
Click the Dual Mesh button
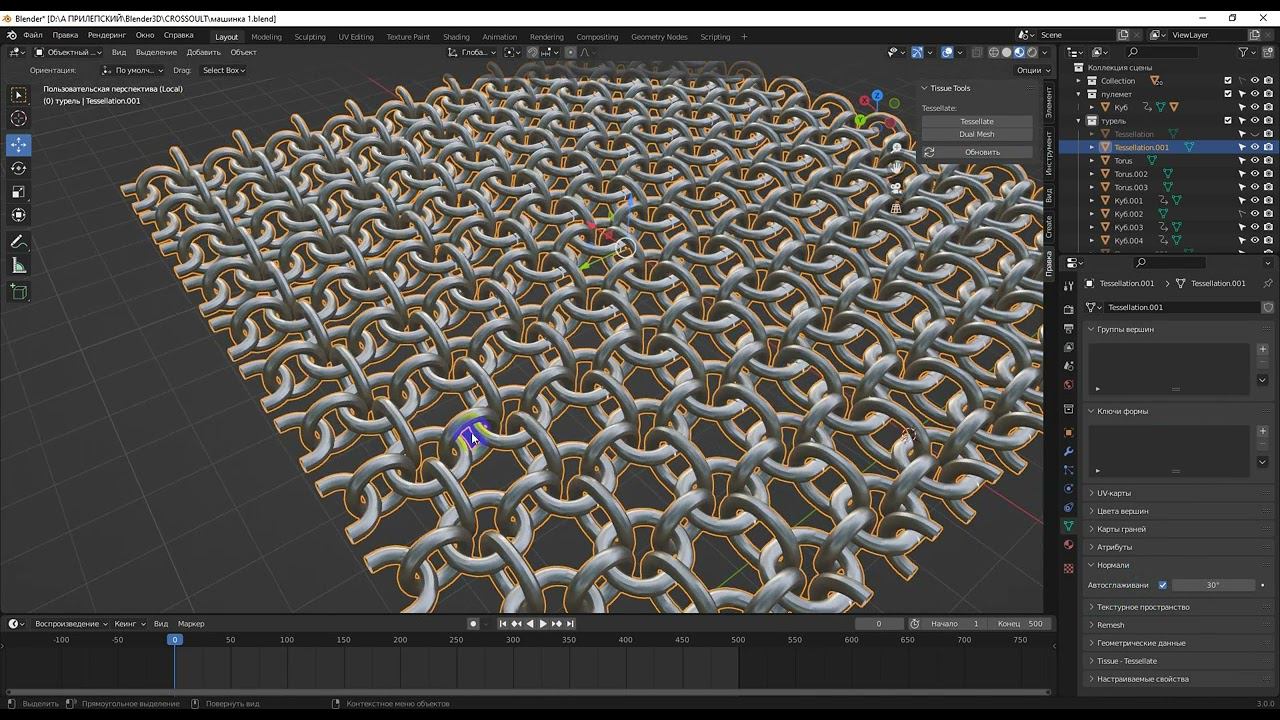[x=976, y=134]
